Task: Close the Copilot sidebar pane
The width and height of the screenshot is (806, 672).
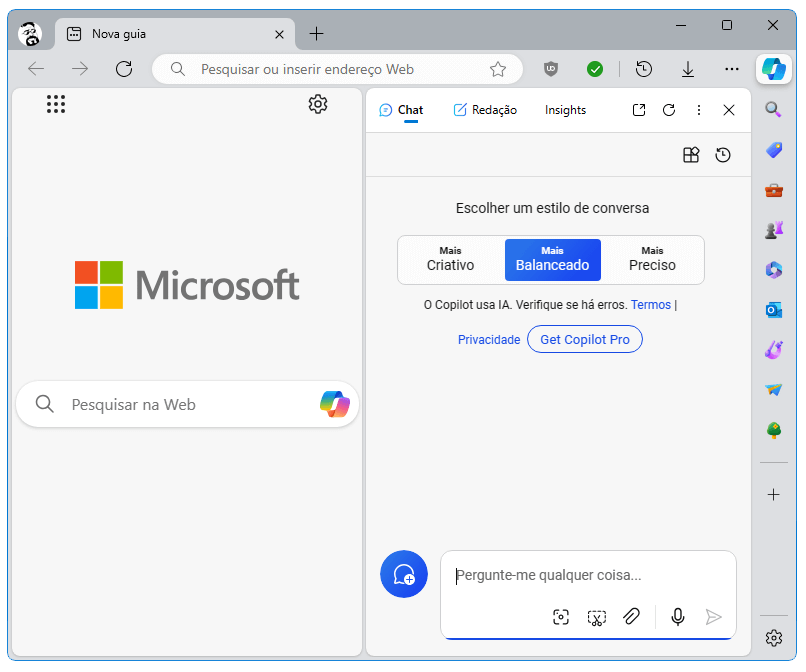Action: click(x=728, y=110)
